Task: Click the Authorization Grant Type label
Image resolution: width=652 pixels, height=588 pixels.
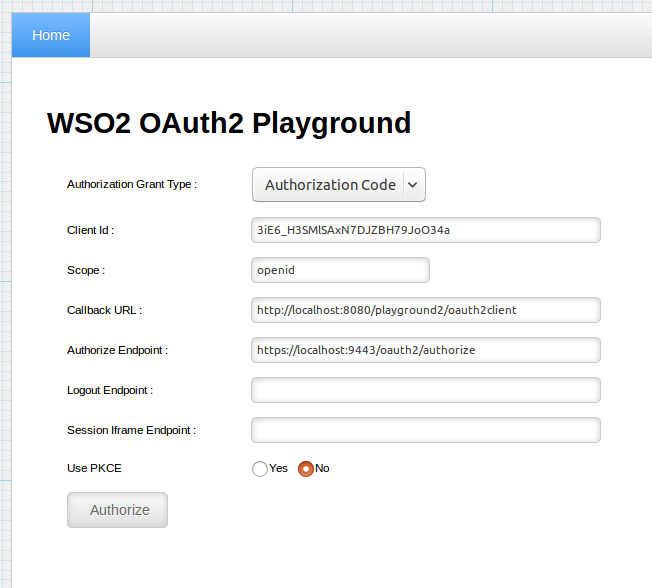Action: click(x=132, y=184)
